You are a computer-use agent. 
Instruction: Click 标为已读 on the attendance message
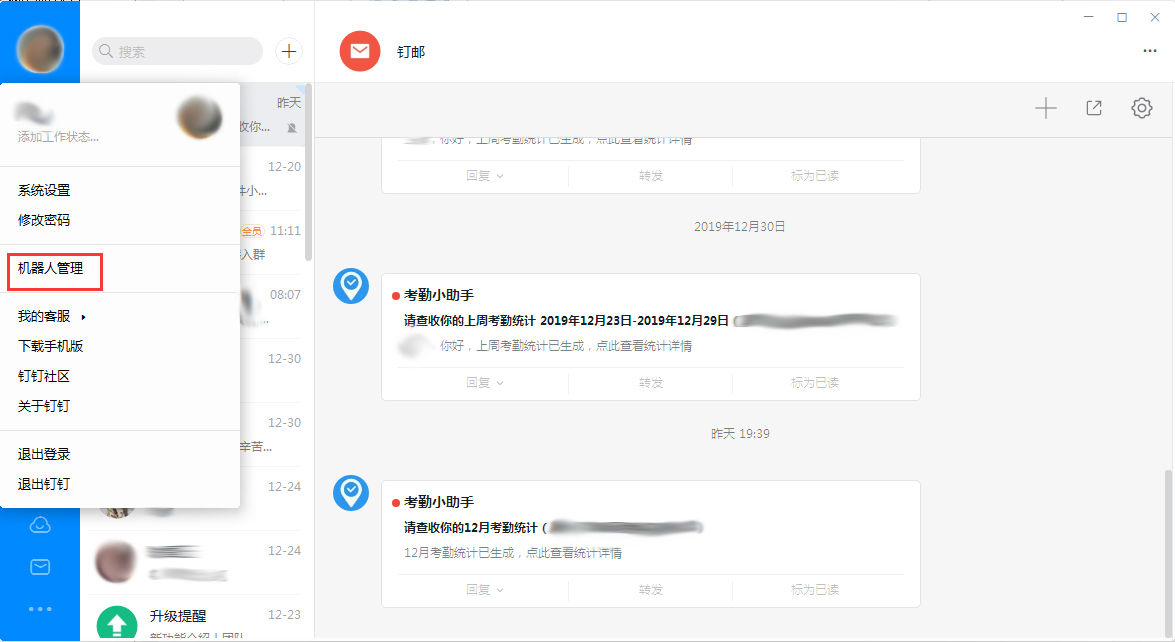pos(815,382)
